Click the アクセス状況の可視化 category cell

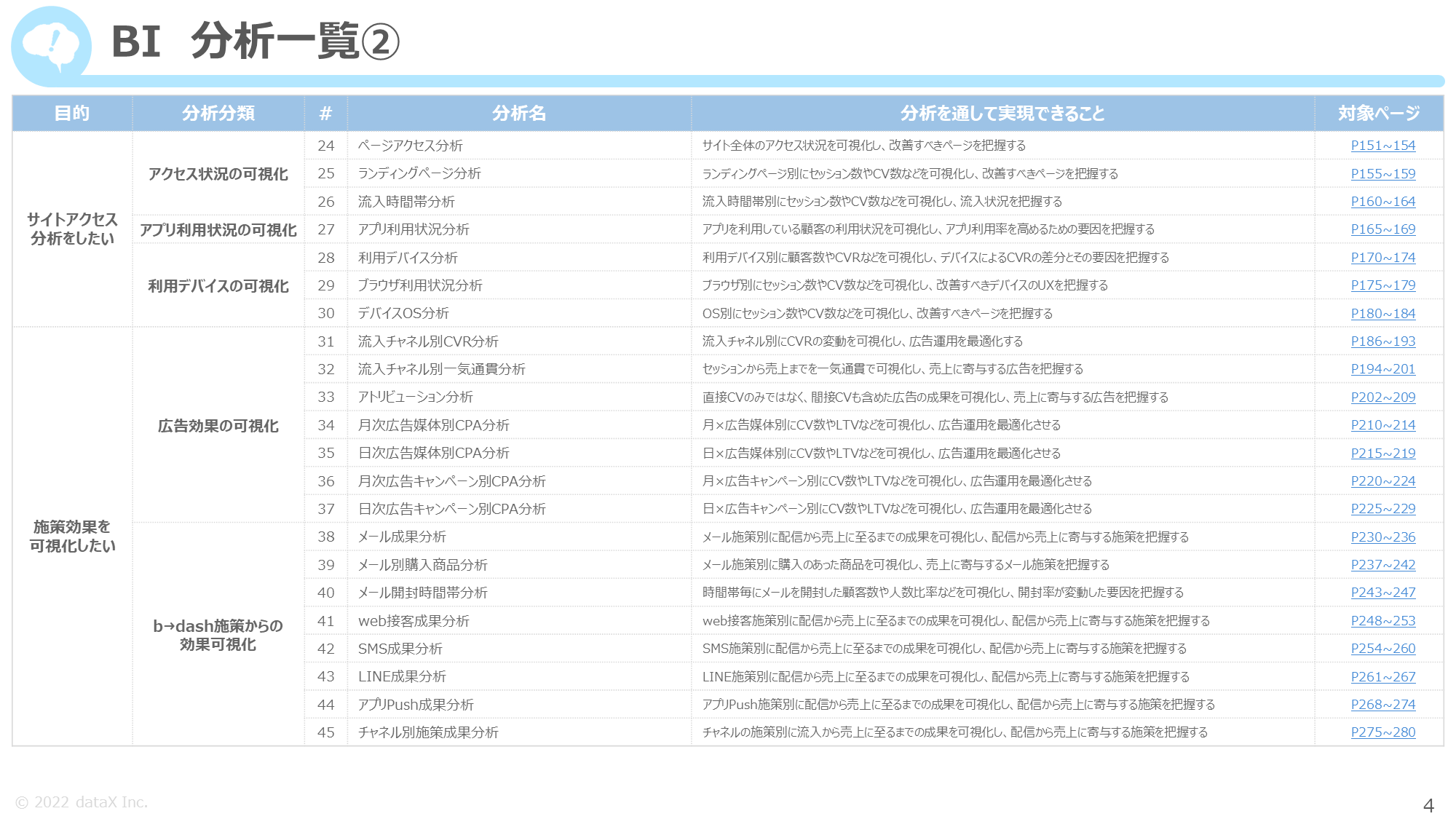(218, 174)
